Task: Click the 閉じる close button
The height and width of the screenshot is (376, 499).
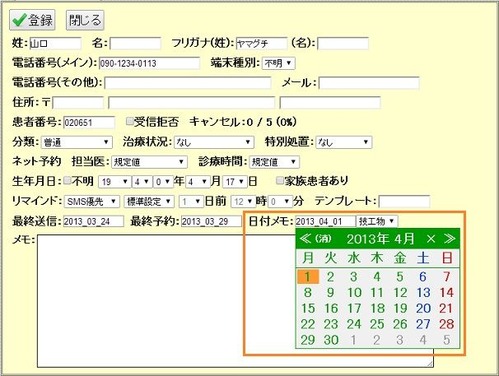Action: pyautogui.click(x=85, y=20)
